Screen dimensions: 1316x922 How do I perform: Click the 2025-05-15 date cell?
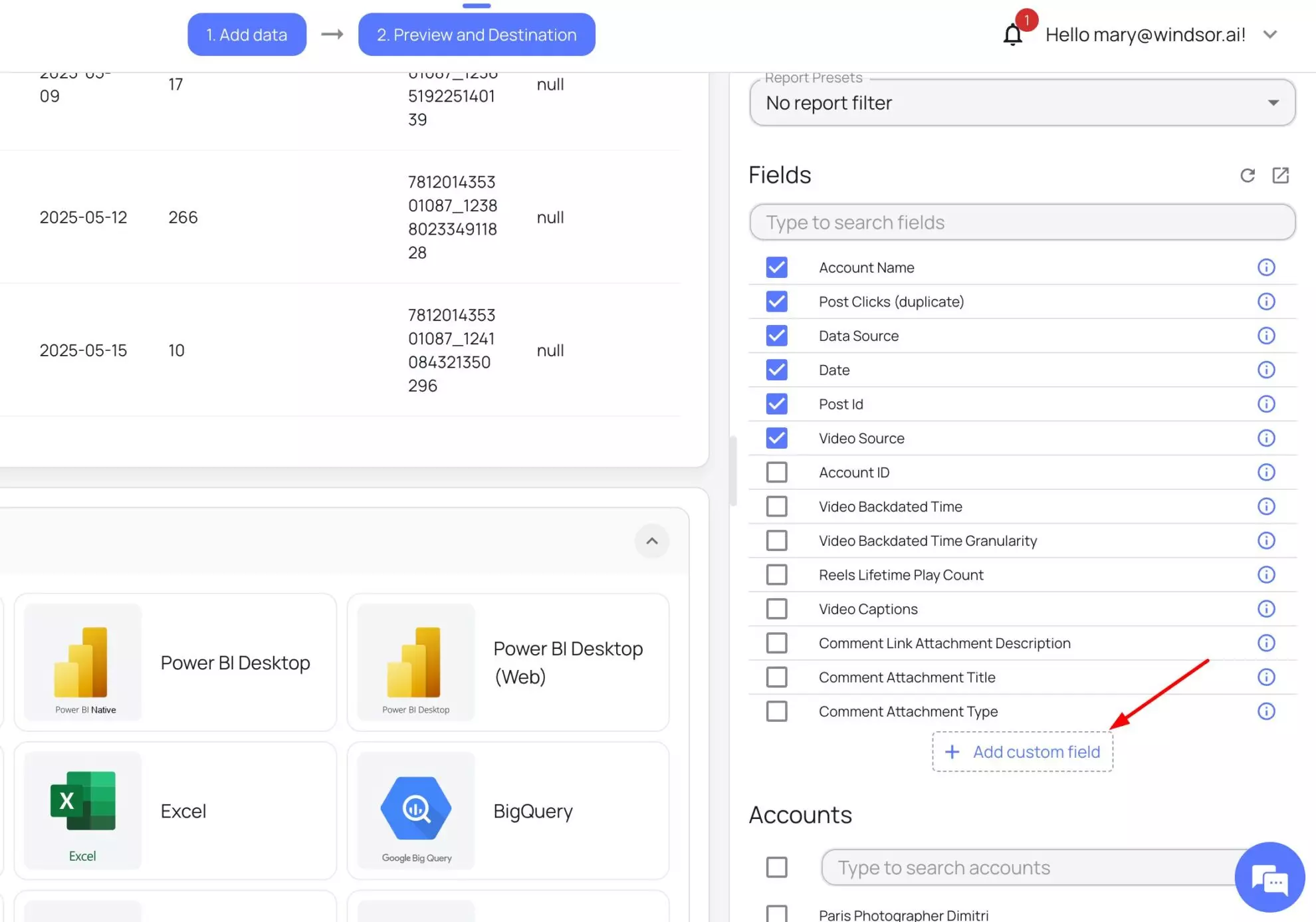tap(83, 350)
